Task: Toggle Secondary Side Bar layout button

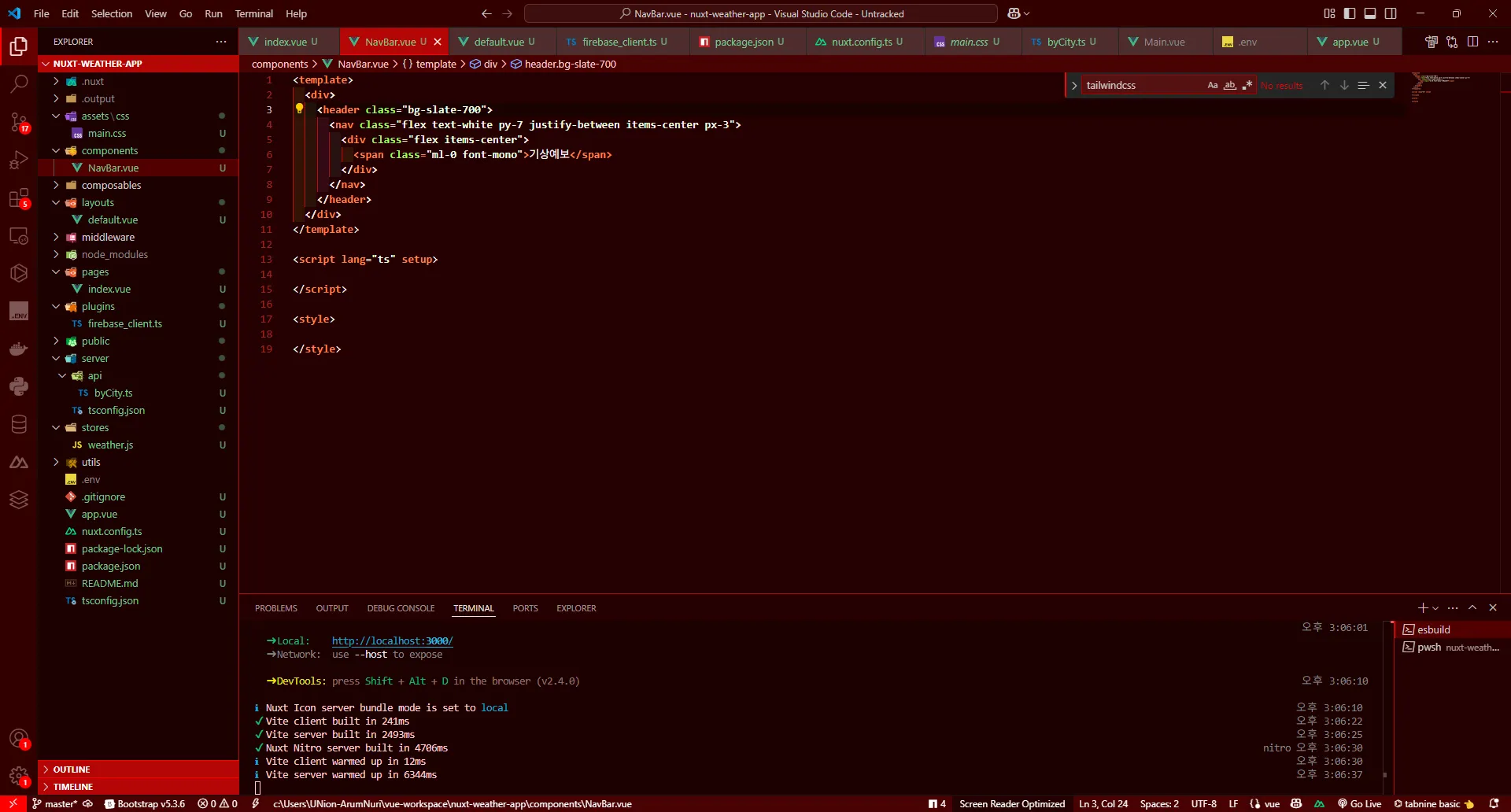Action: point(1391,13)
